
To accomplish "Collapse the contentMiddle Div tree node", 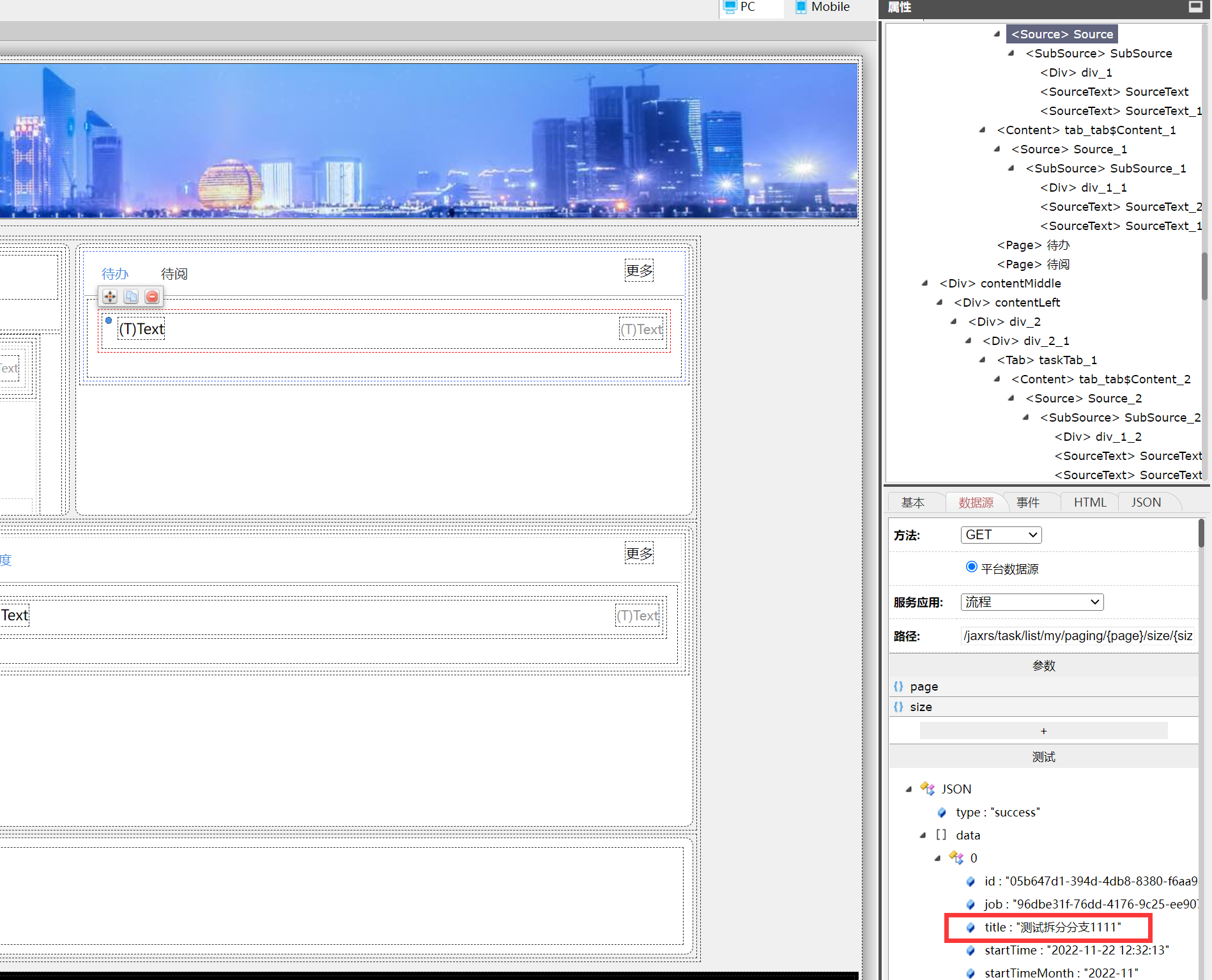I will point(924,284).
